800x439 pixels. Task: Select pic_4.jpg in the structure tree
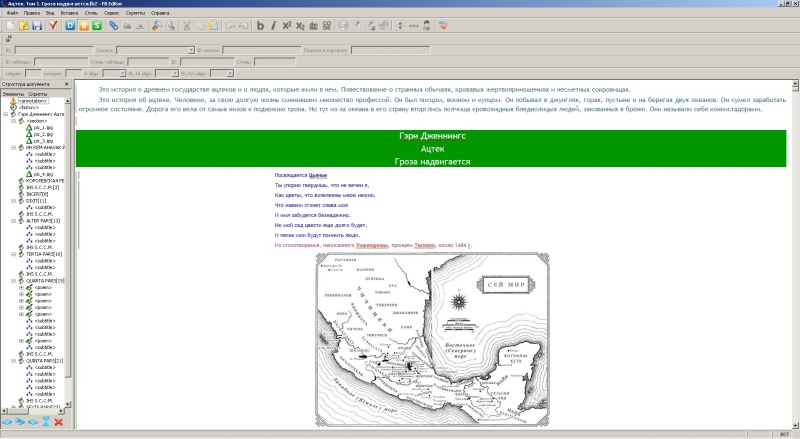click(43, 174)
